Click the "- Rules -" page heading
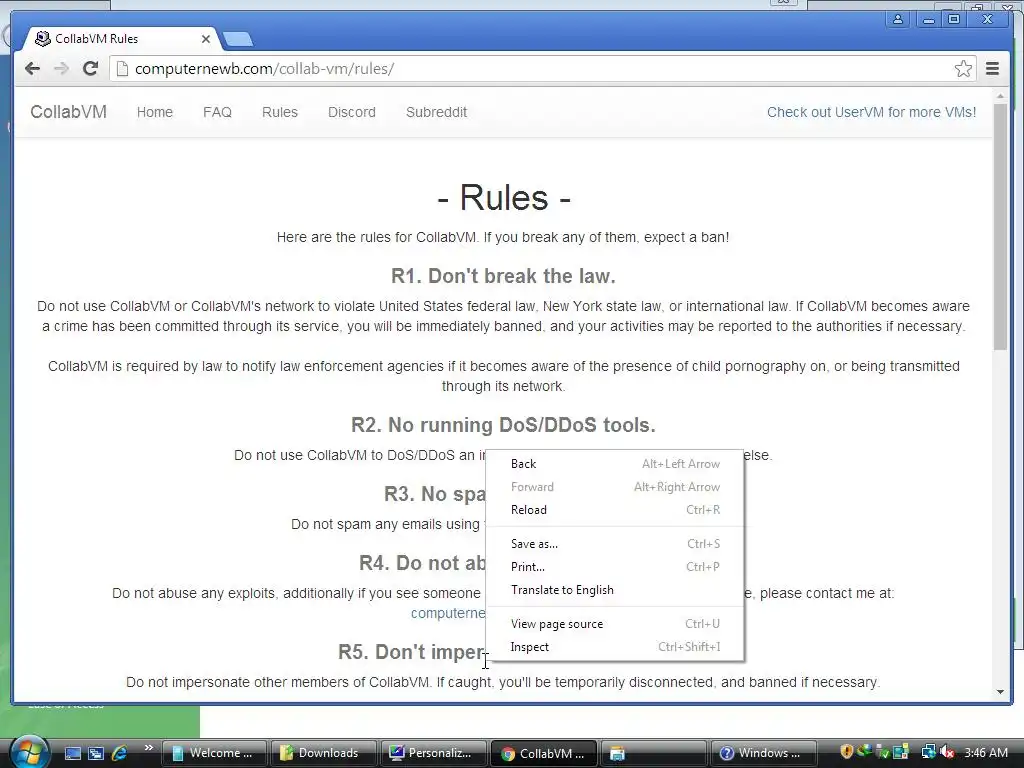 [504, 197]
